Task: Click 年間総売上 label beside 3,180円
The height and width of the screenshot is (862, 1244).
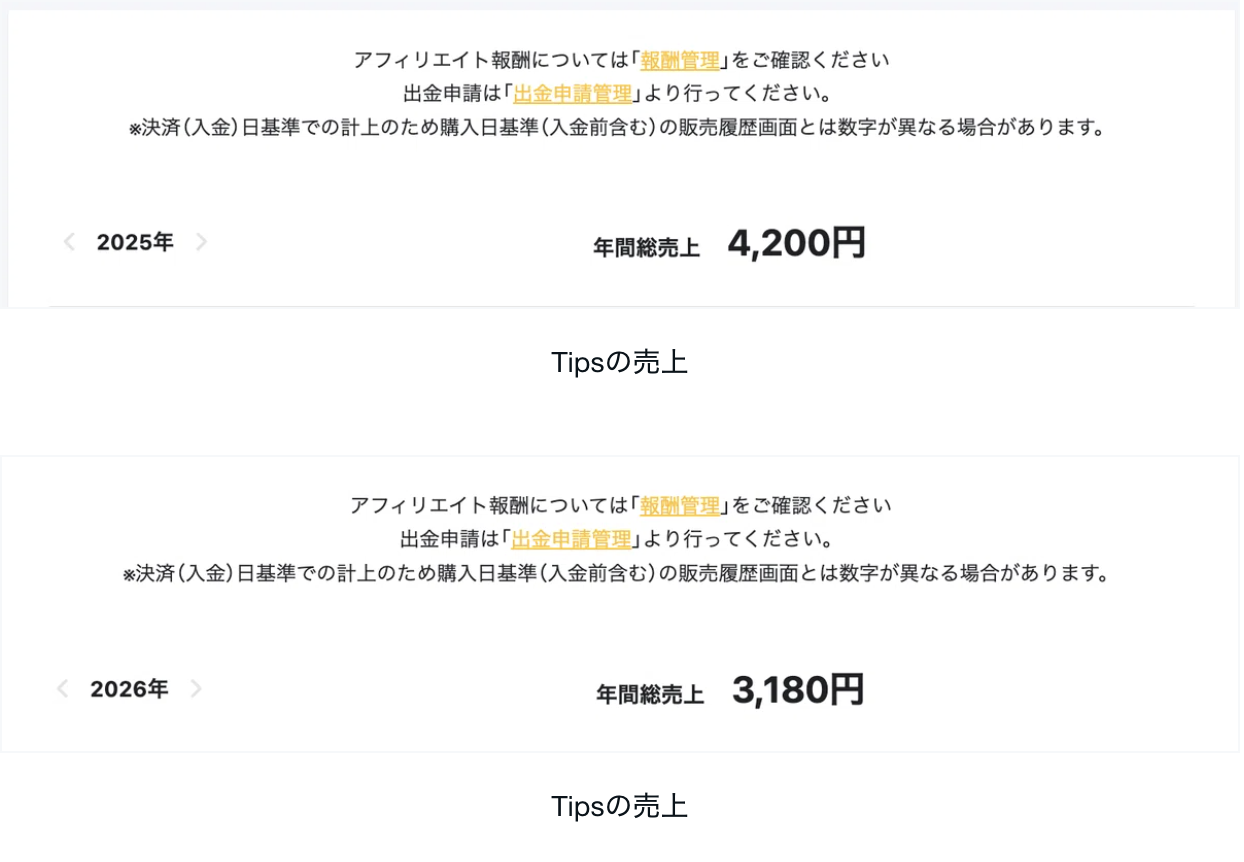Action: click(x=650, y=694)
